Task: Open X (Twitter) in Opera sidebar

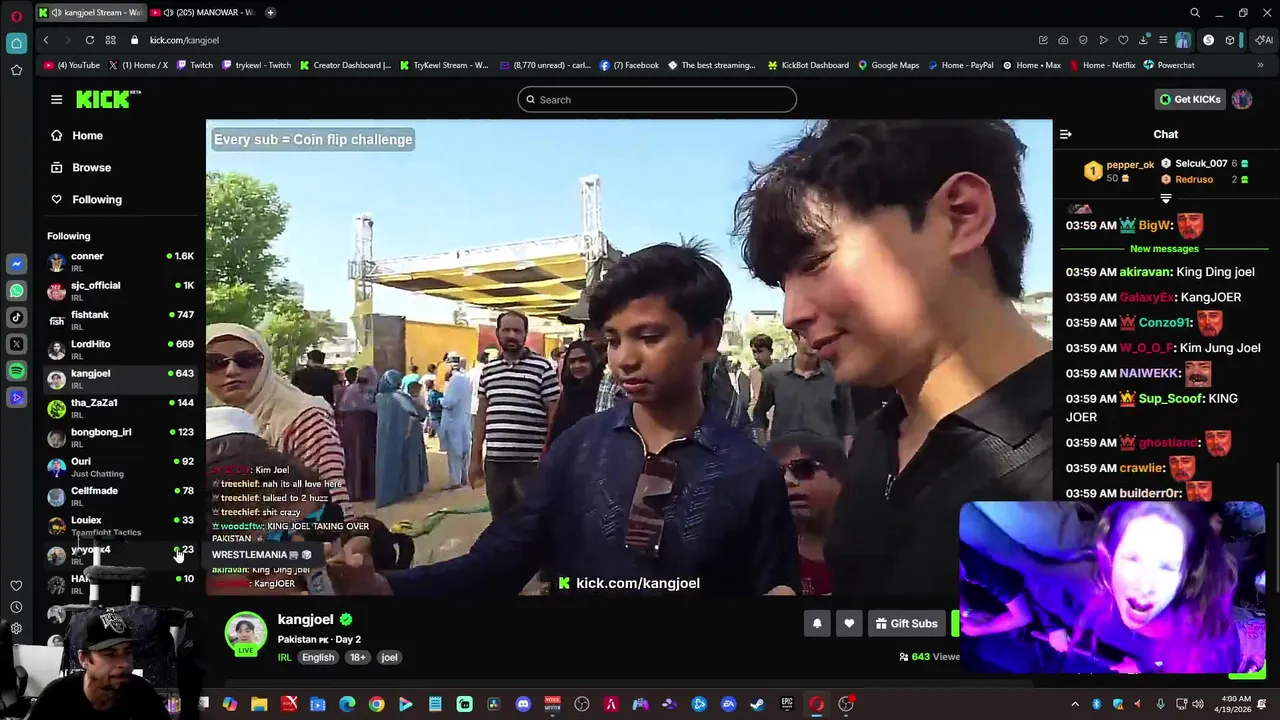Action: (x=16, y=344)
